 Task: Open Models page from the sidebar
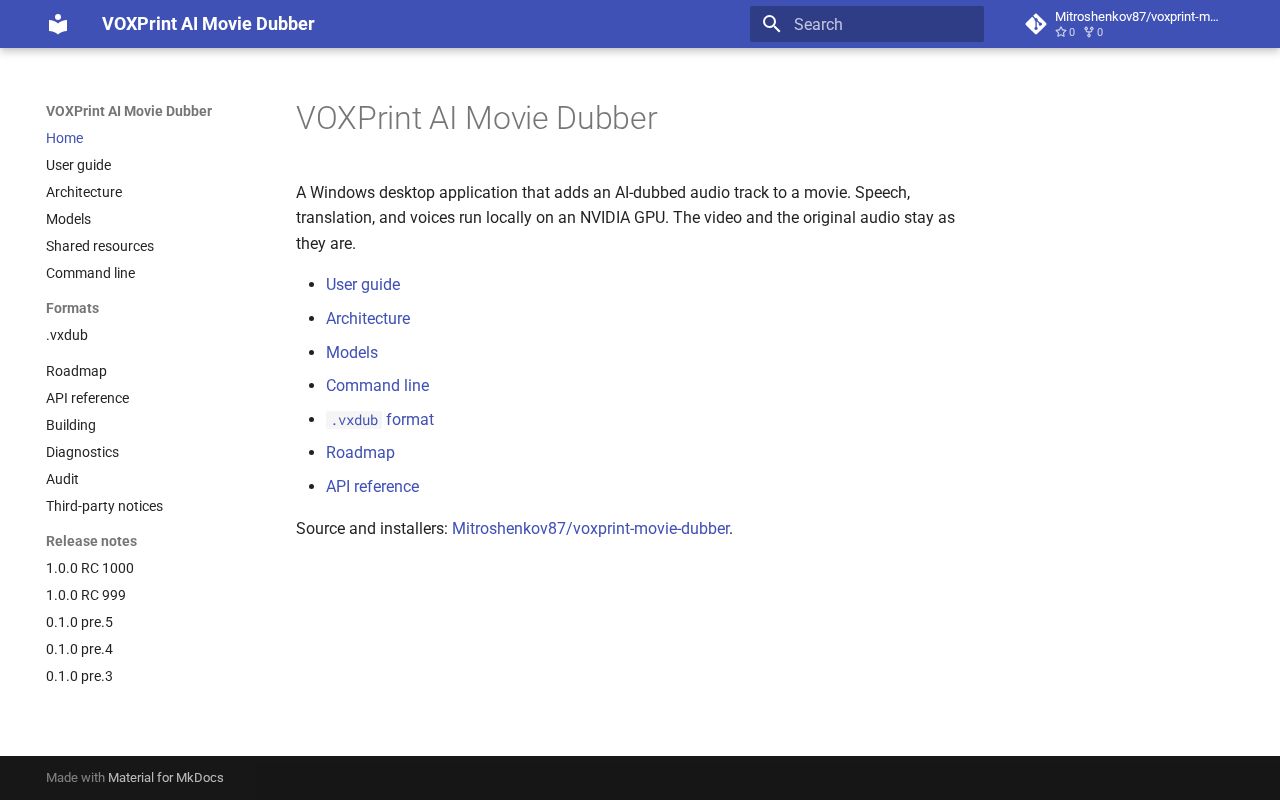point(68,219)
